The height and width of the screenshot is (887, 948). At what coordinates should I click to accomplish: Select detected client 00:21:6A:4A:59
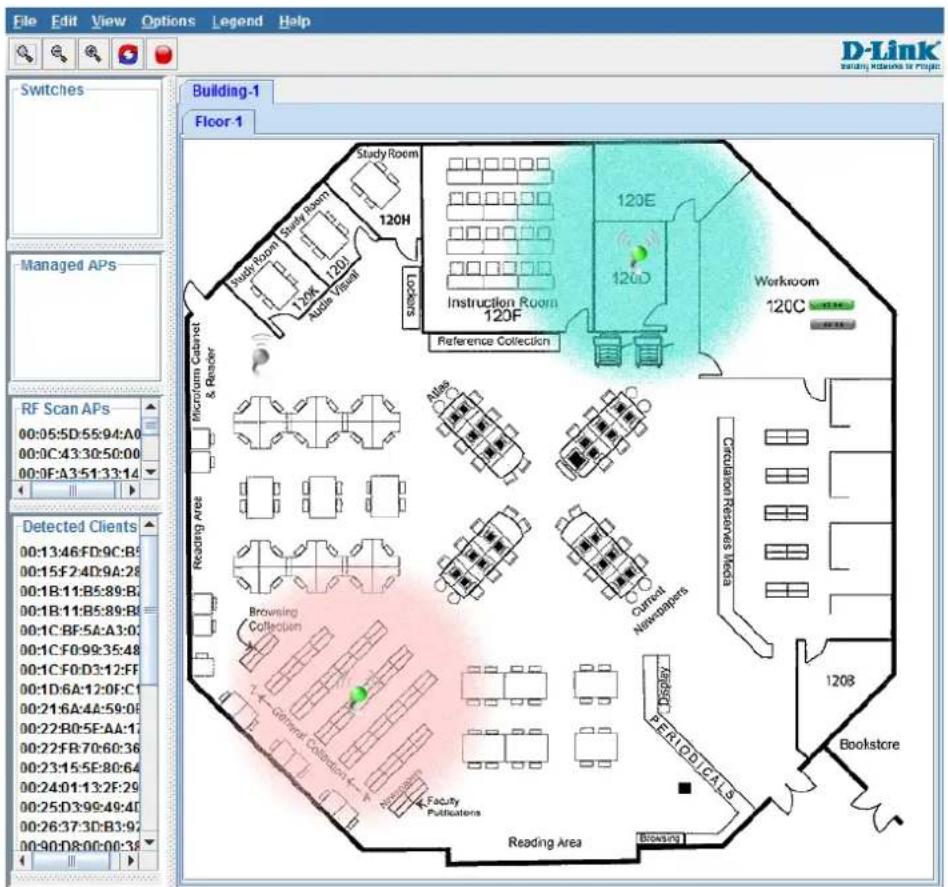[x=80, y=709]
